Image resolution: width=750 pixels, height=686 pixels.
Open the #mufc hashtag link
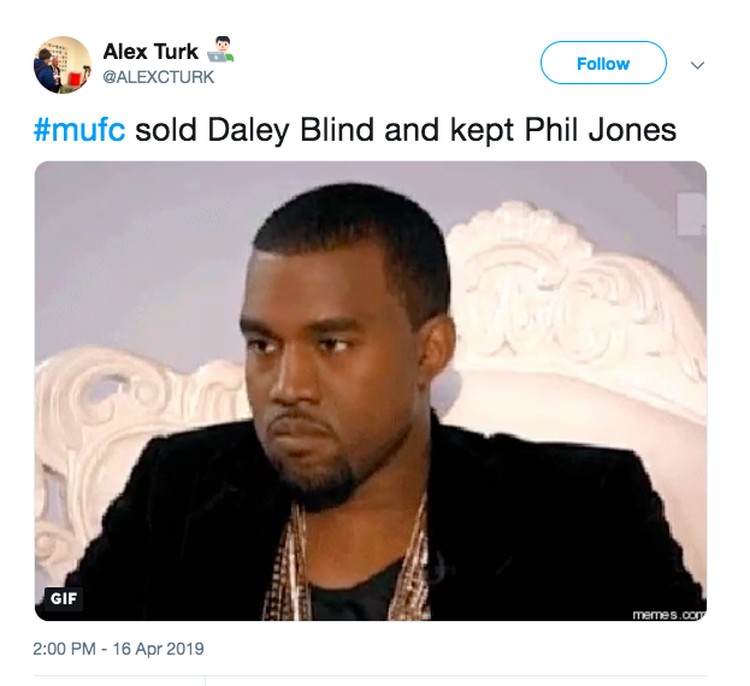click(x=79, y=130)
